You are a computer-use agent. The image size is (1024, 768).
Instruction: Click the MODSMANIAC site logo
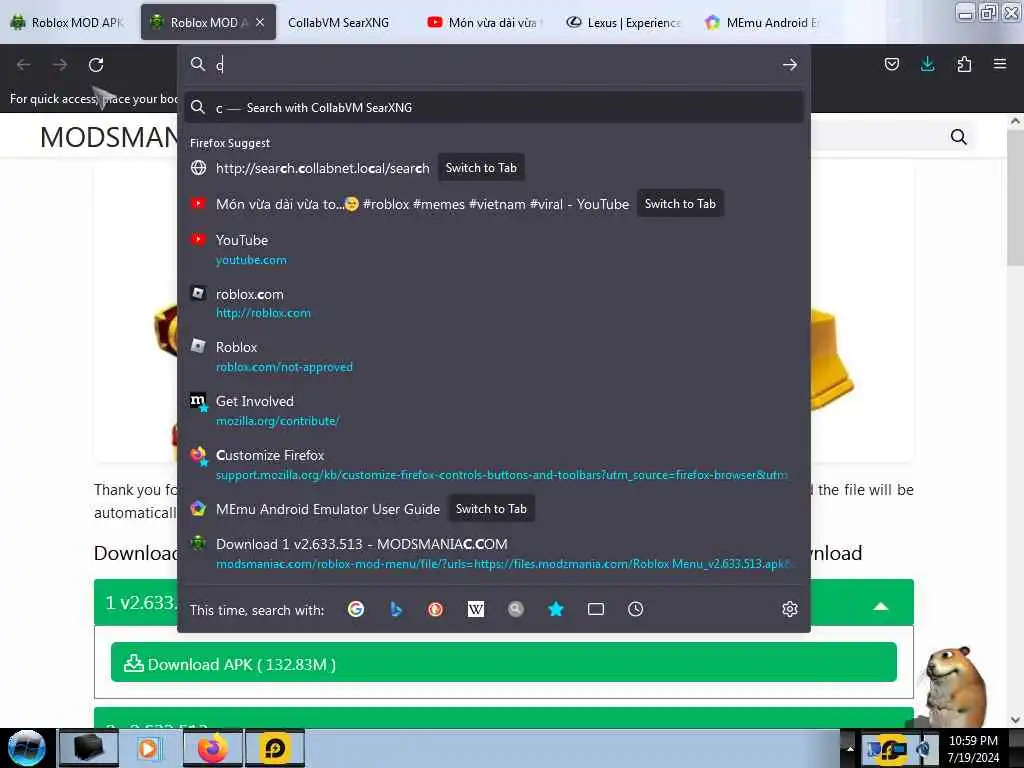(x=109, y=137)
